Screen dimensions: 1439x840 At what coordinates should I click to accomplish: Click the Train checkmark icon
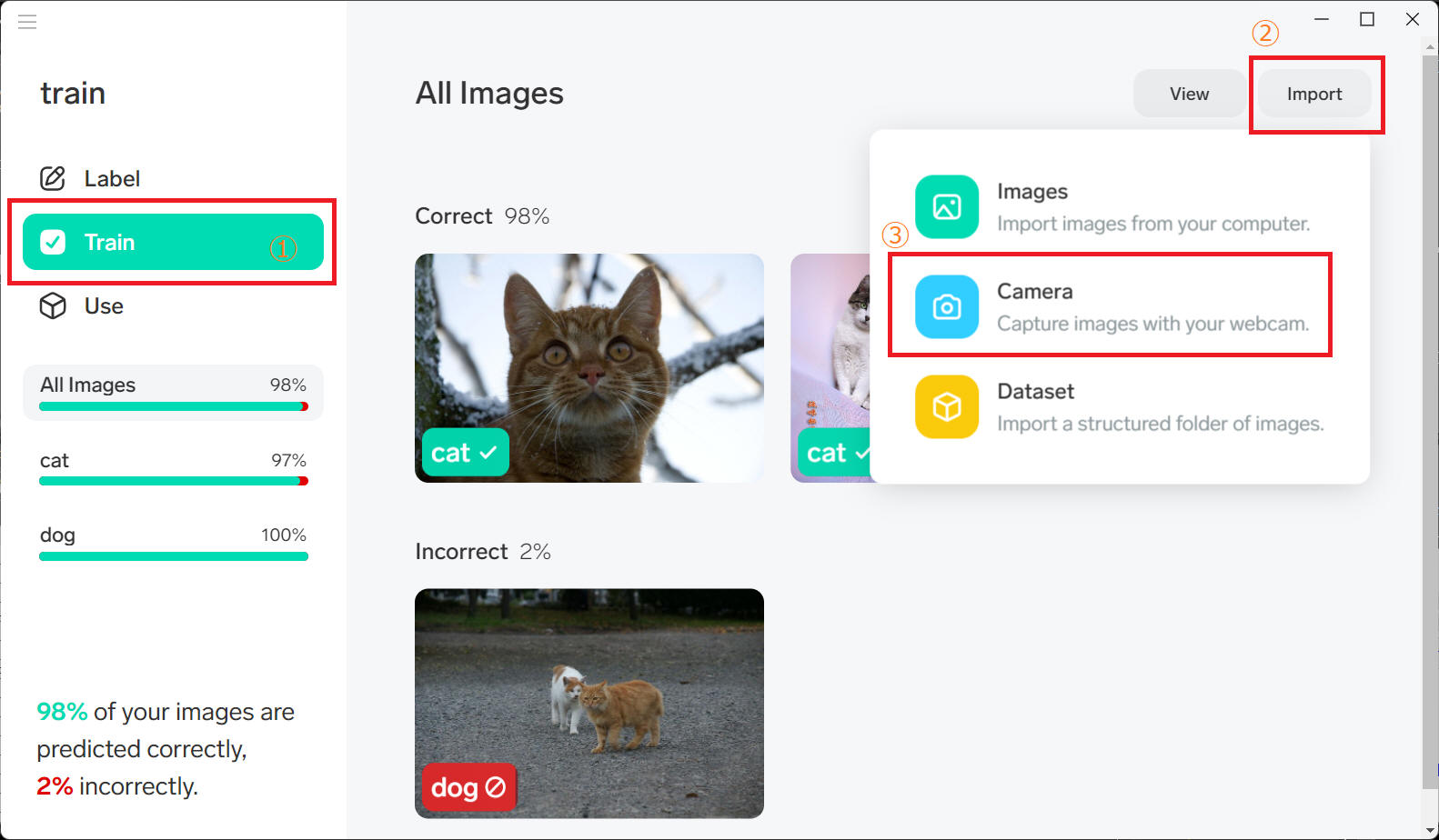pos(53,242)
